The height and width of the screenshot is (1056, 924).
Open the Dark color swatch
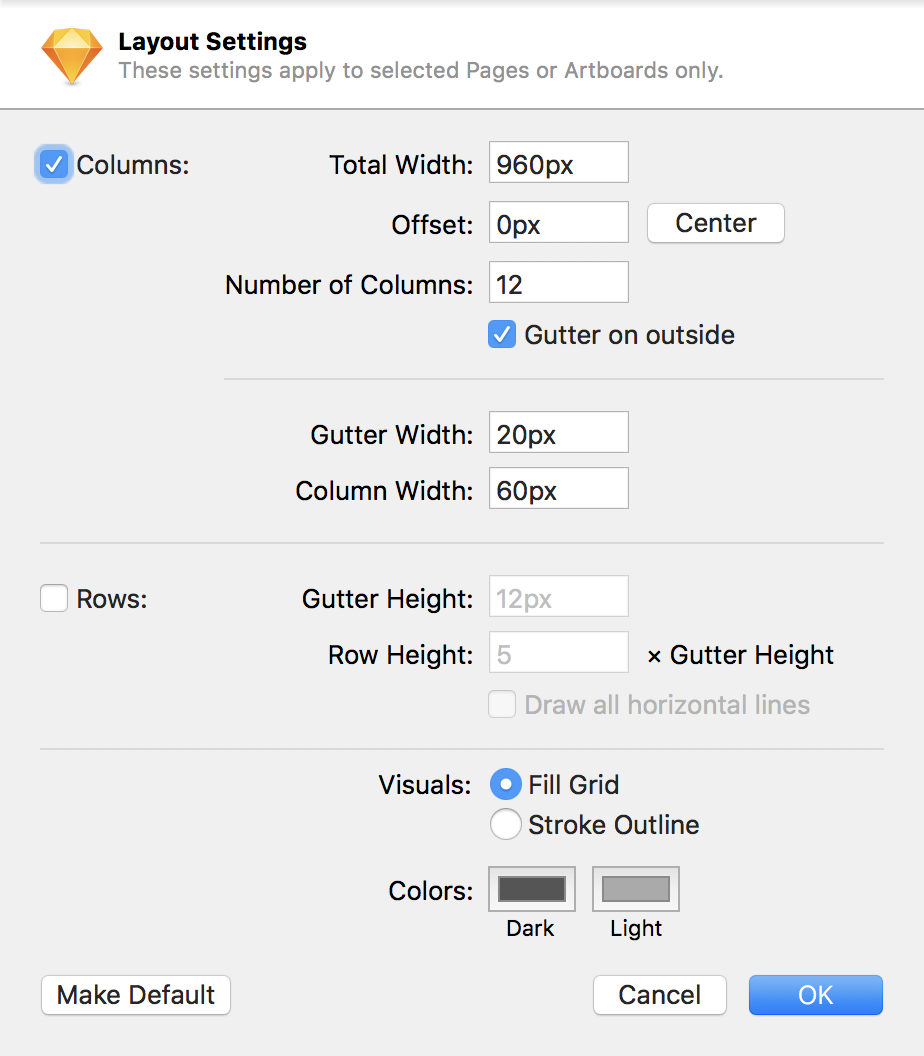[x=532, y=889]
